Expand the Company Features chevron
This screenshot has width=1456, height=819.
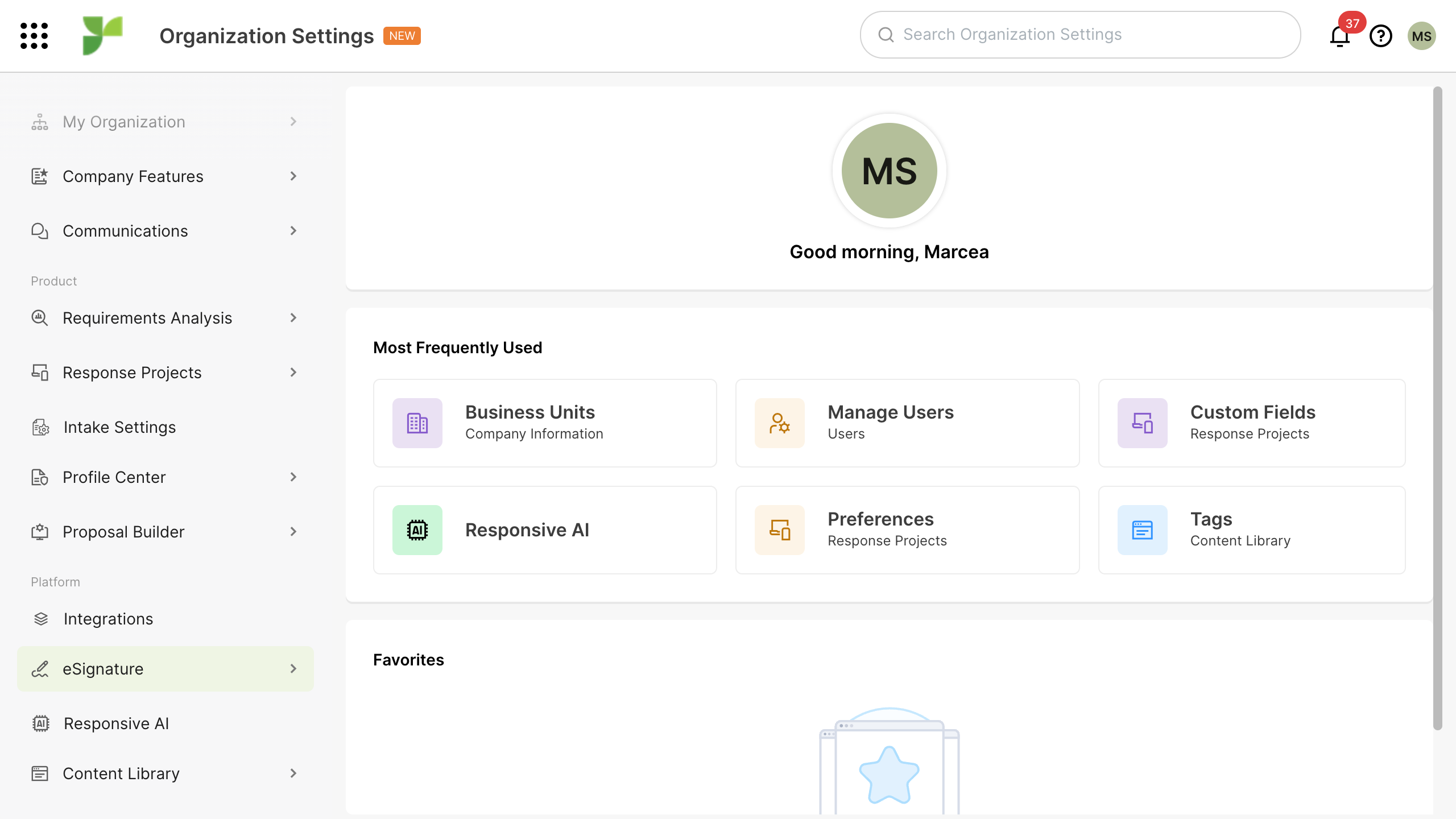[293, 176]
